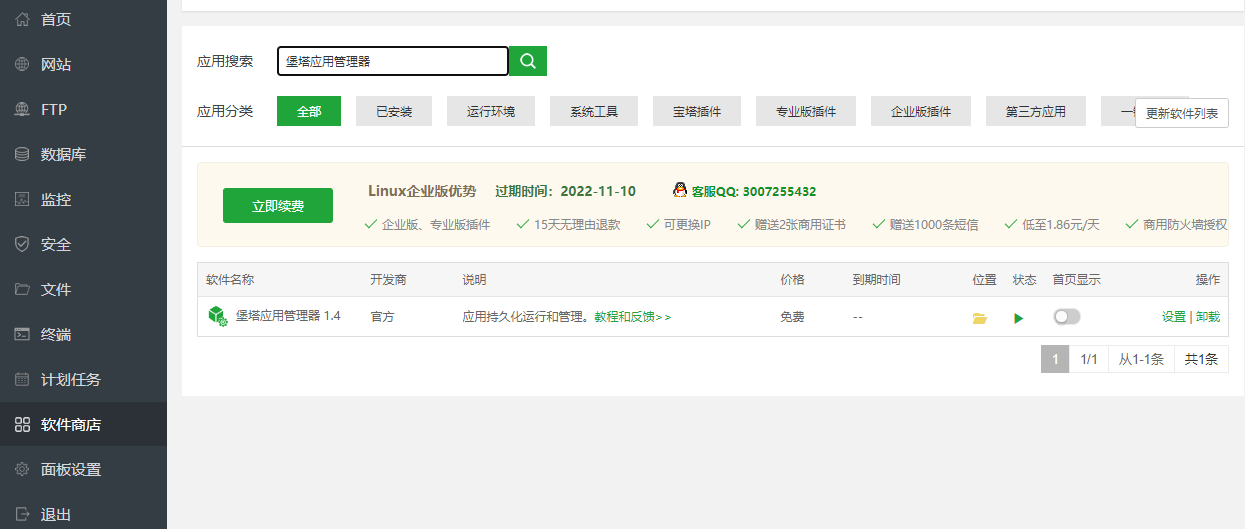
Task: Click the 更新软件列表 button
Action: 1182,113
